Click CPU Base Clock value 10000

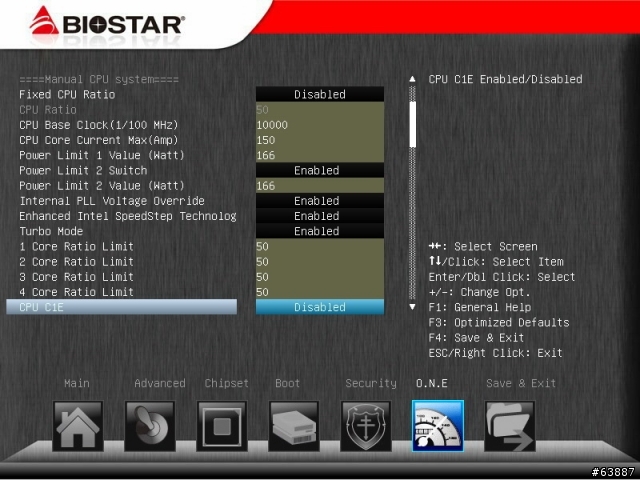point(320,125)
